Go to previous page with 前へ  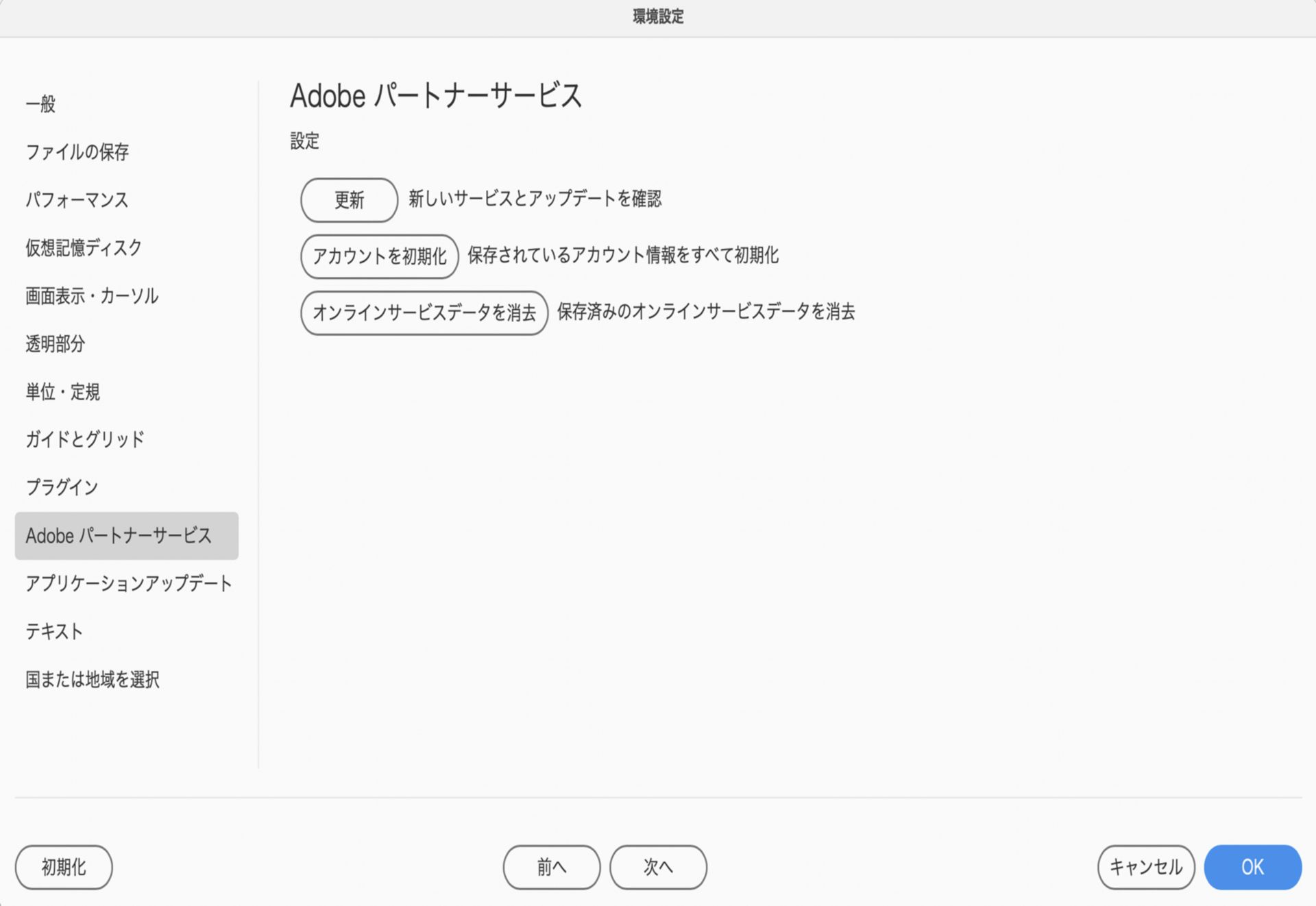tap(551, 867)
